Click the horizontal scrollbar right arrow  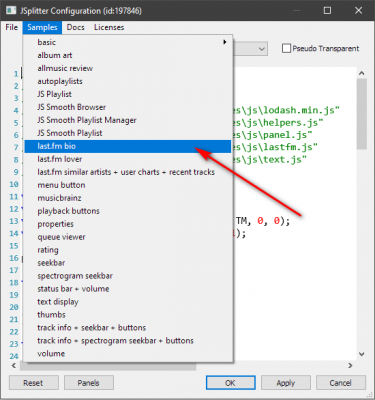[350, 365]
